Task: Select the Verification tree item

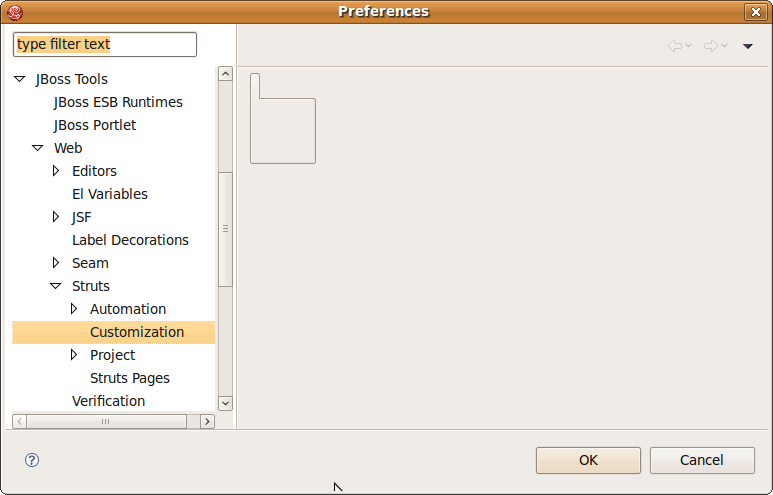Action: click(x=108, y=401)
